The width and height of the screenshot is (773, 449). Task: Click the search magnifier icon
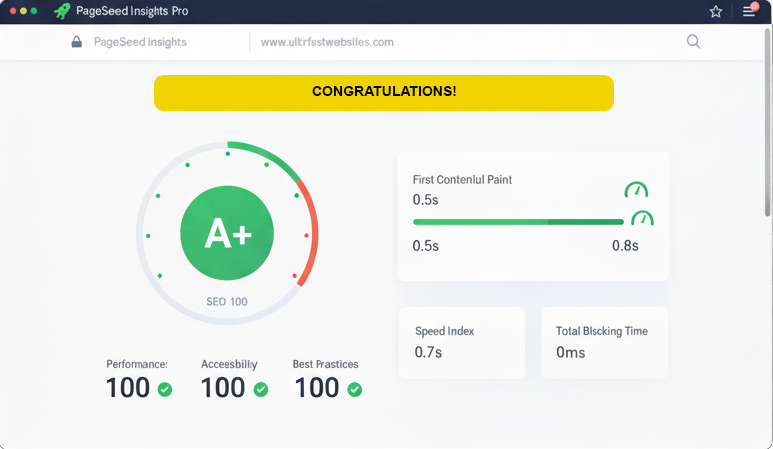pos(694,41)
